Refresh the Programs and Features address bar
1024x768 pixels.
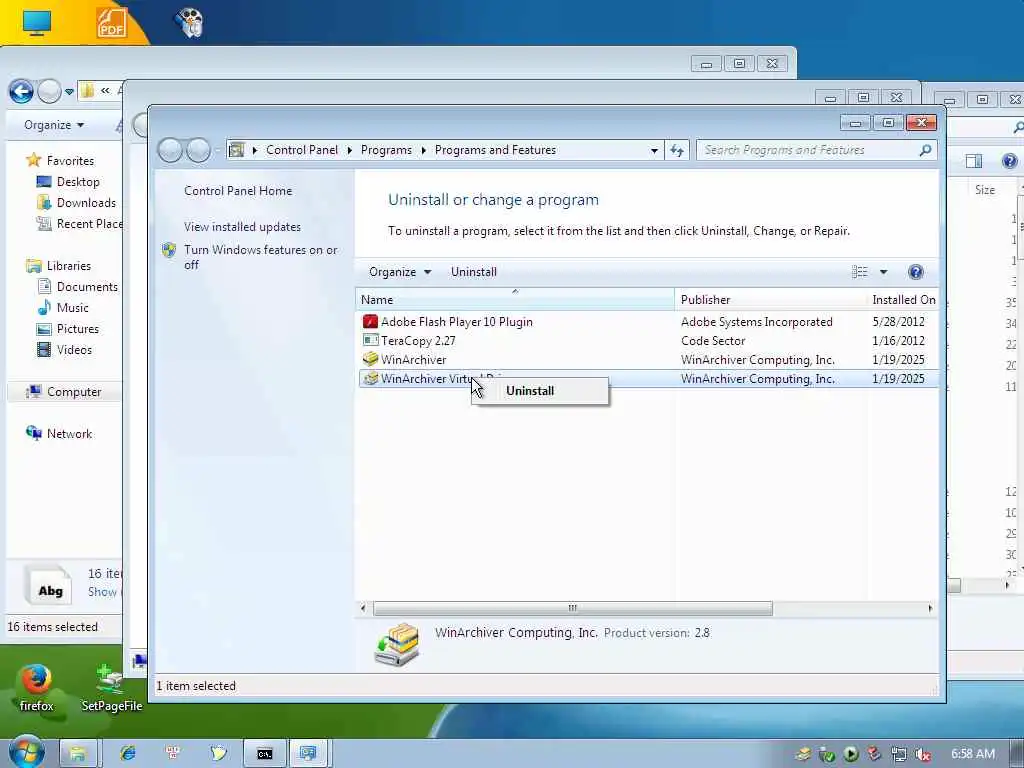pos(677,150)
